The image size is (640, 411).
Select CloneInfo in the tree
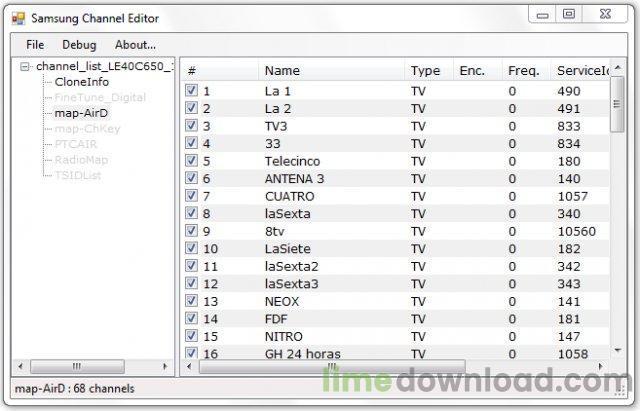point(82,82)
